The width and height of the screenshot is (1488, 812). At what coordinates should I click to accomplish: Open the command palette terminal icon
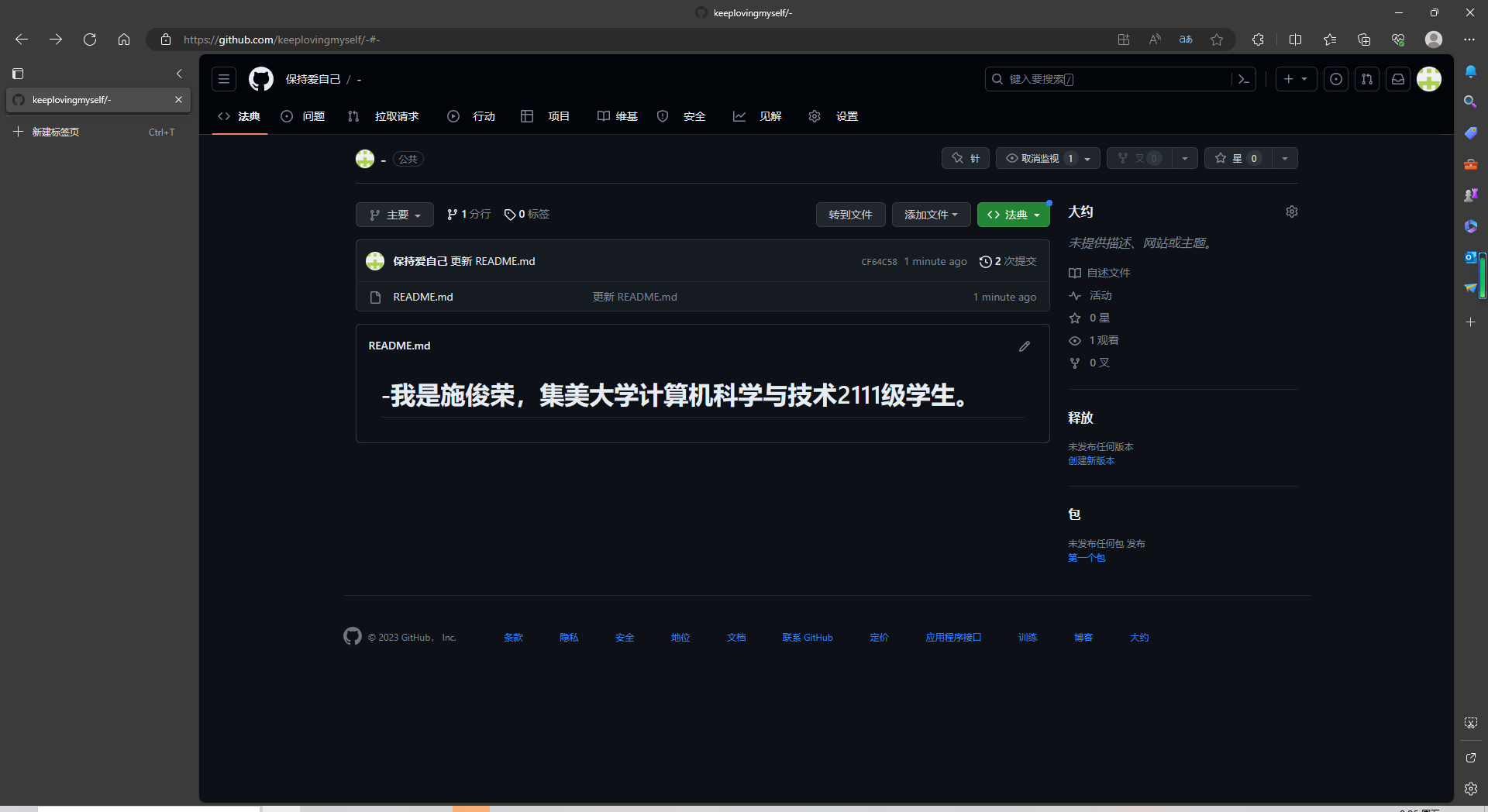1244,79
